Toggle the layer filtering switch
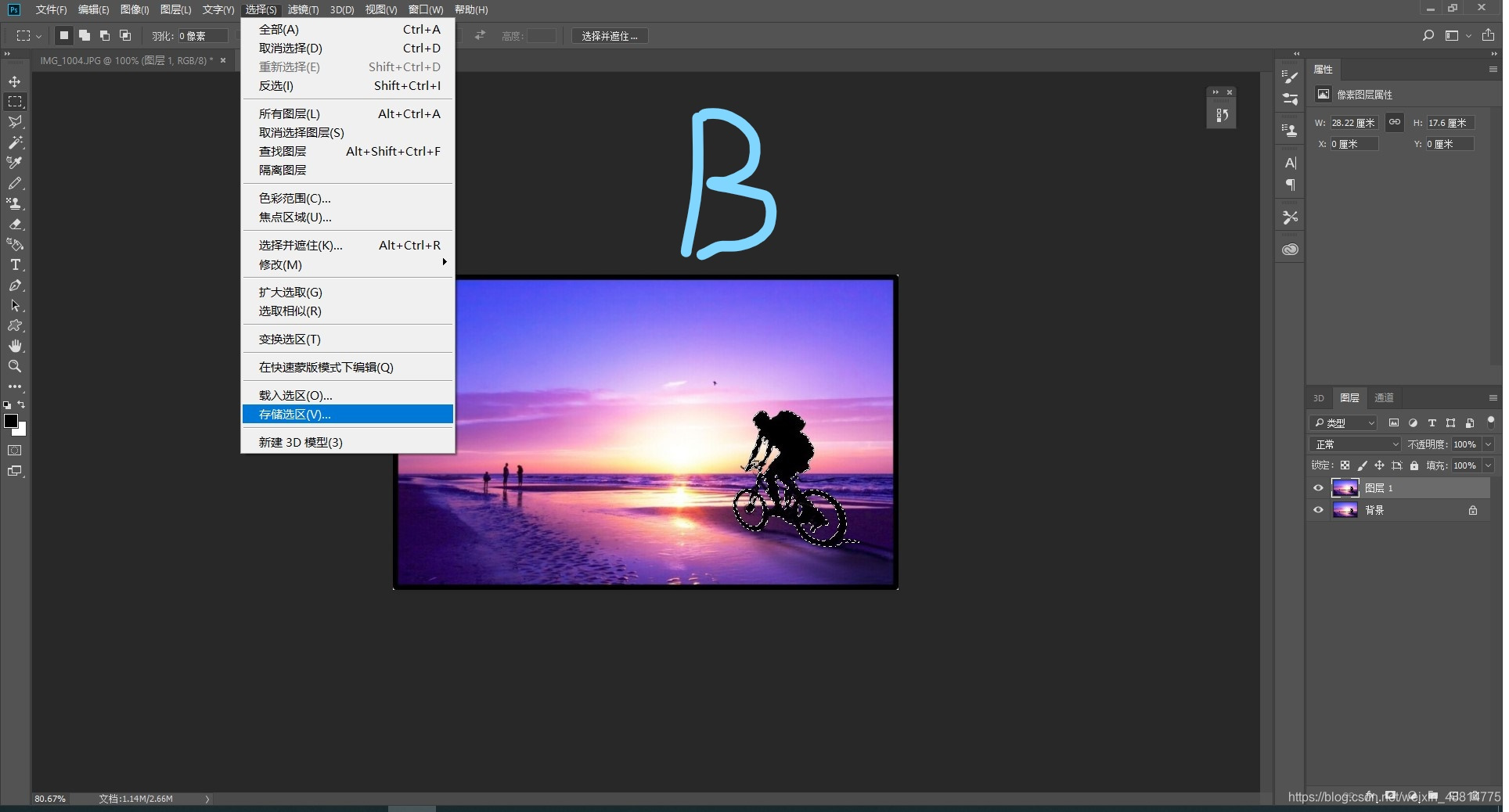 tap(1490, 422)
